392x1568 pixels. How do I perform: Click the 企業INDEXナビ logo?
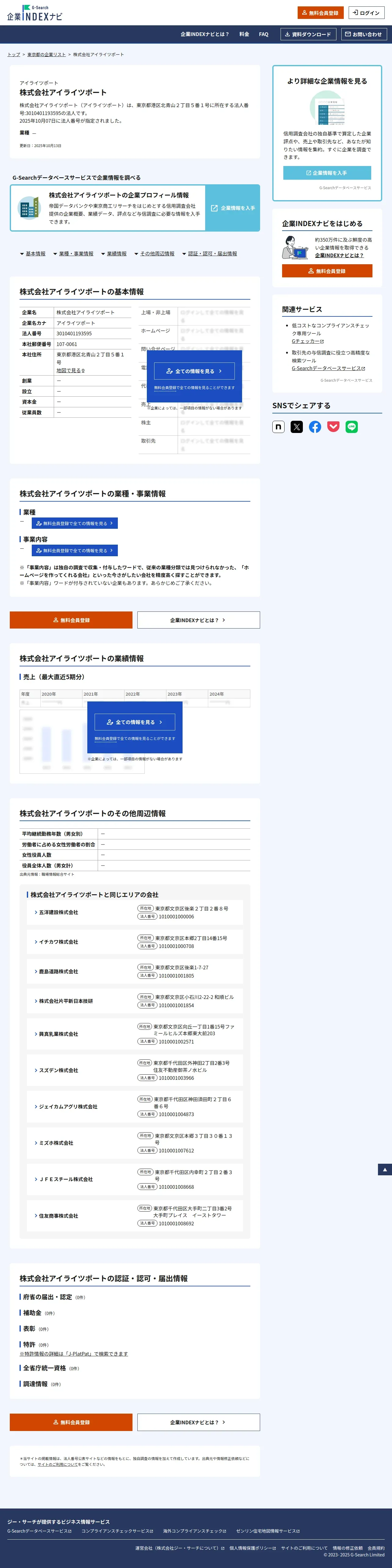pyautogui.click(x=35, y=13)
